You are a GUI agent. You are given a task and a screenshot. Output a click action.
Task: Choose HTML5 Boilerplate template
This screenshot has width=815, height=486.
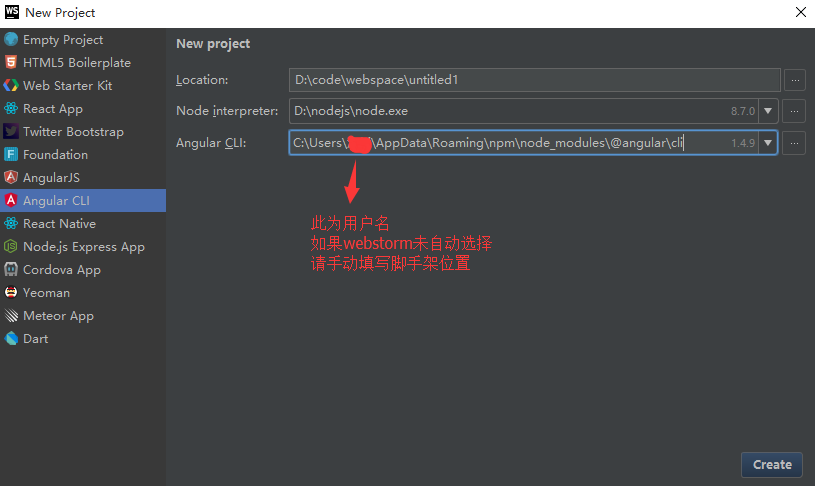(83, 62)
